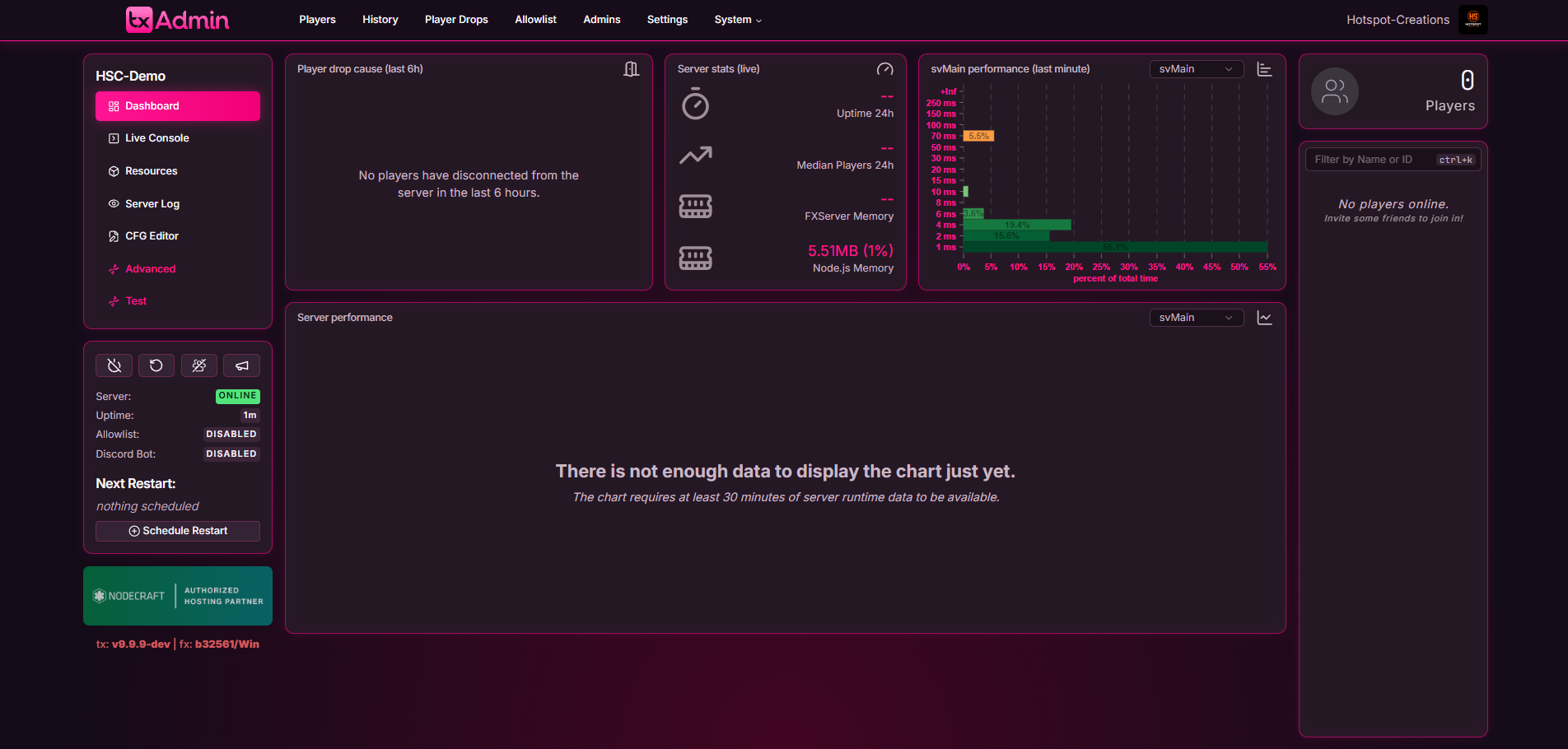Screen dimensions: 1568x749
Task: Open the History page
Action: pyautogui.click(x=380, y=20)
